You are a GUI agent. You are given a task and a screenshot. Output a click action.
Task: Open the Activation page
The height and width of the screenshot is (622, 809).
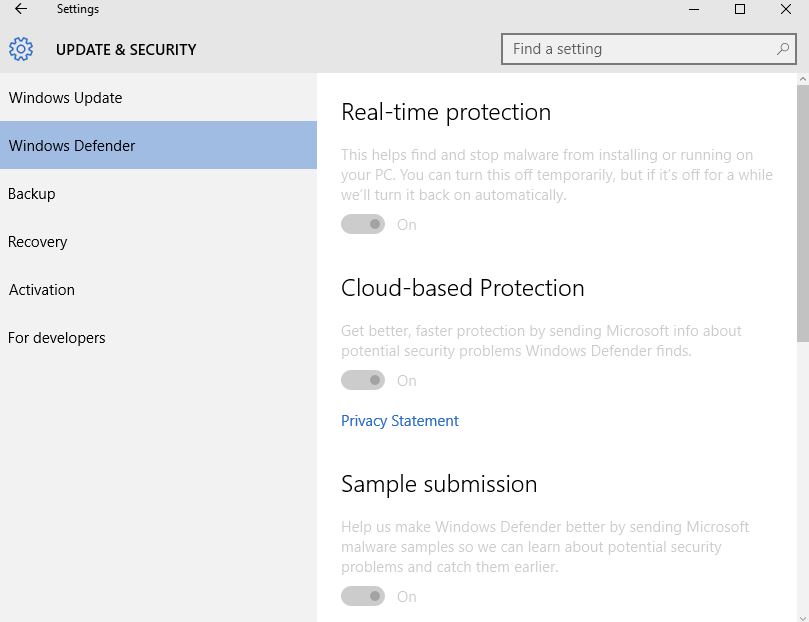[x=158, y=289]
